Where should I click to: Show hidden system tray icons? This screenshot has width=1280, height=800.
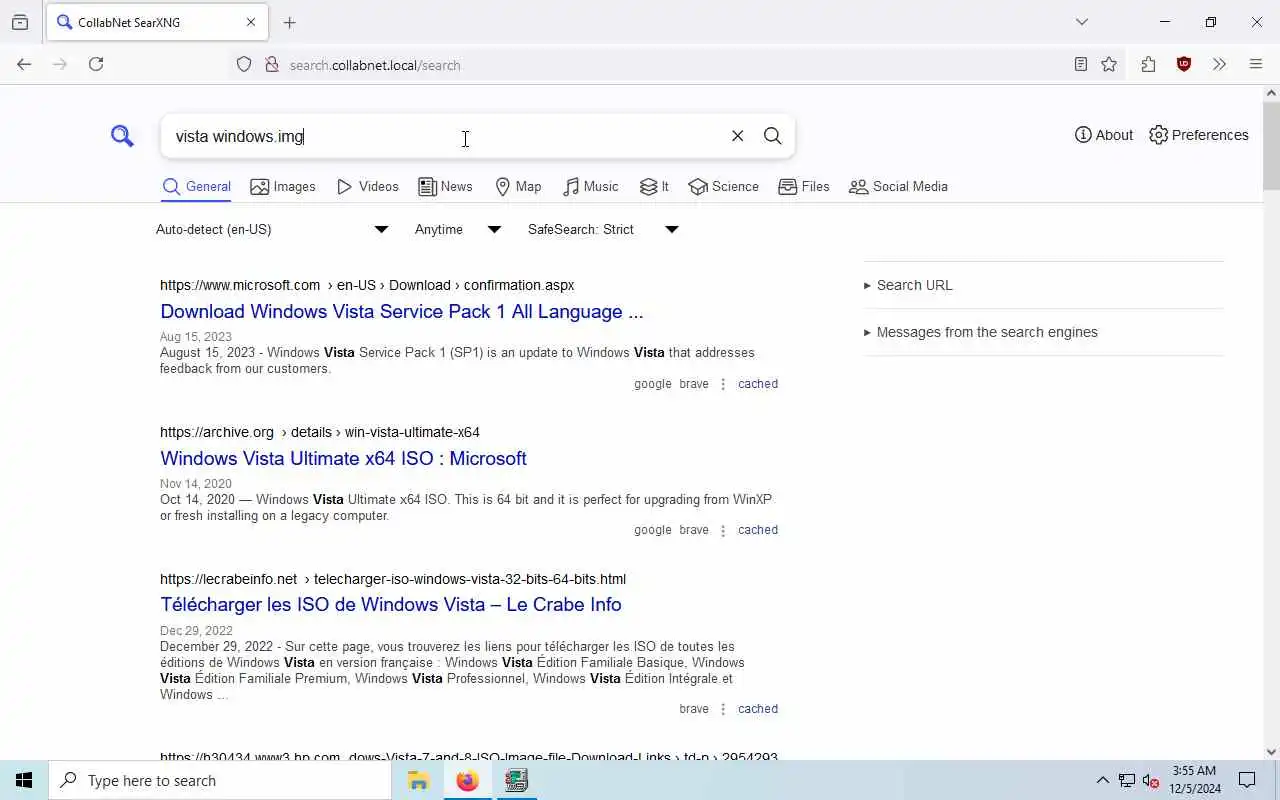coord(1102,780)
